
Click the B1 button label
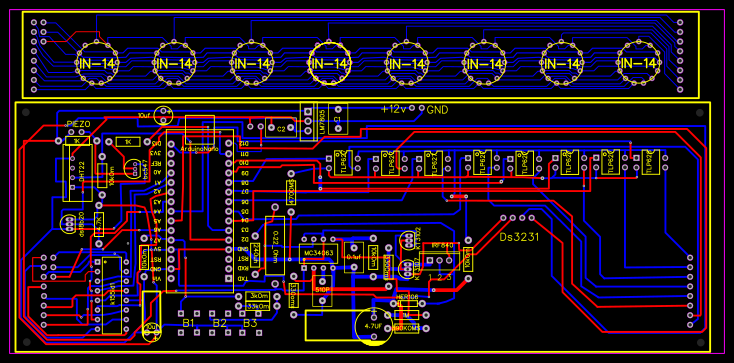(188, 323)
